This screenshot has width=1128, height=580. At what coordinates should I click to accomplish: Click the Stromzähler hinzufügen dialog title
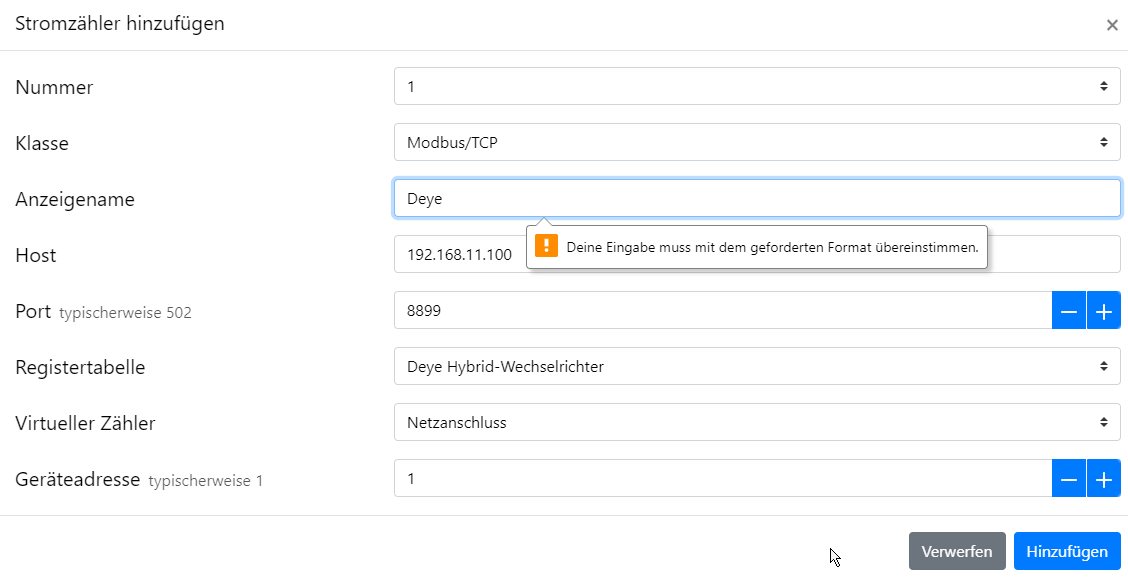[119, 24]
